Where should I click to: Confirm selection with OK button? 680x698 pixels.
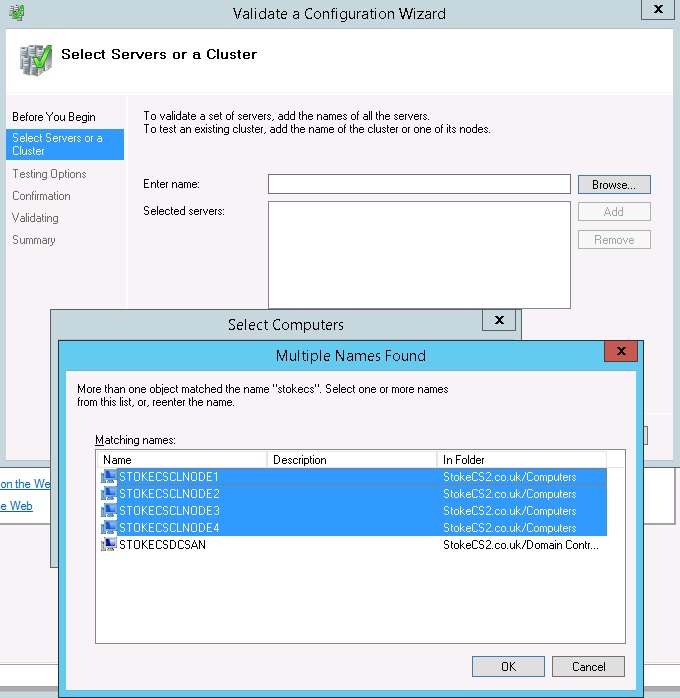pyautogui.click(x=508, y=666)
